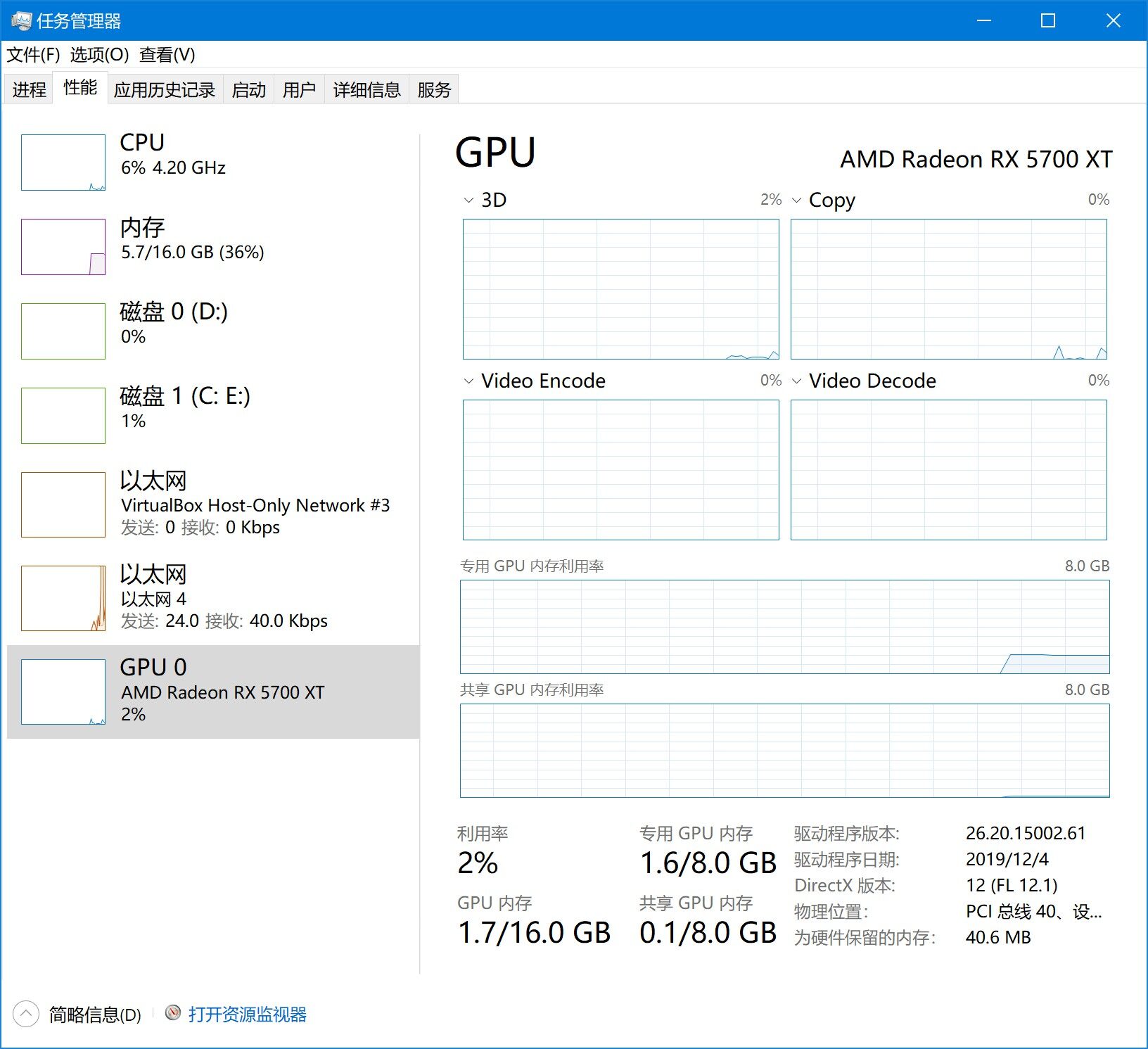Open the Video Decode engine dropdown

click(796, 381)
